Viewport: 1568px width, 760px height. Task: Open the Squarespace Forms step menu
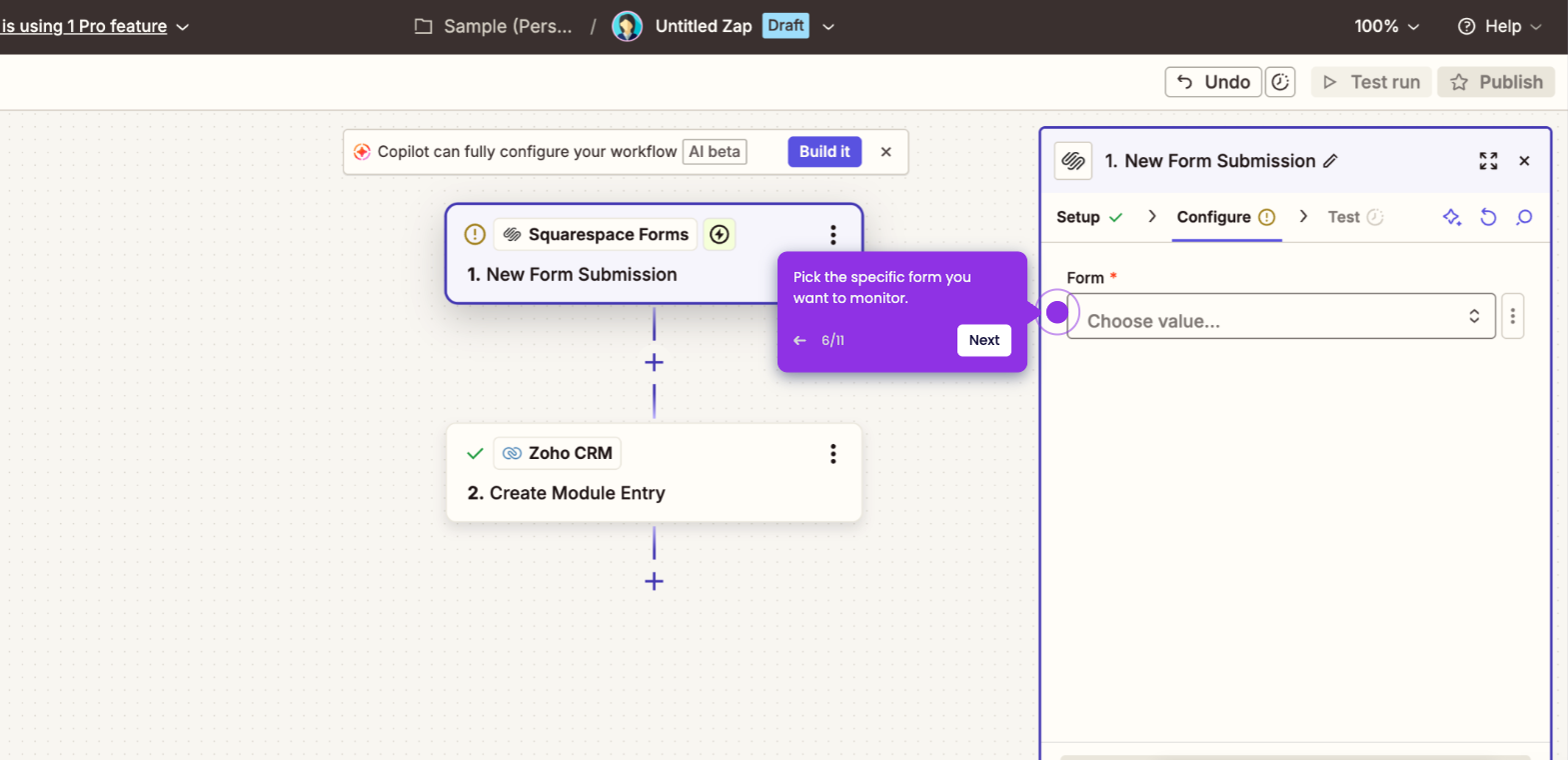pos(832,235)
